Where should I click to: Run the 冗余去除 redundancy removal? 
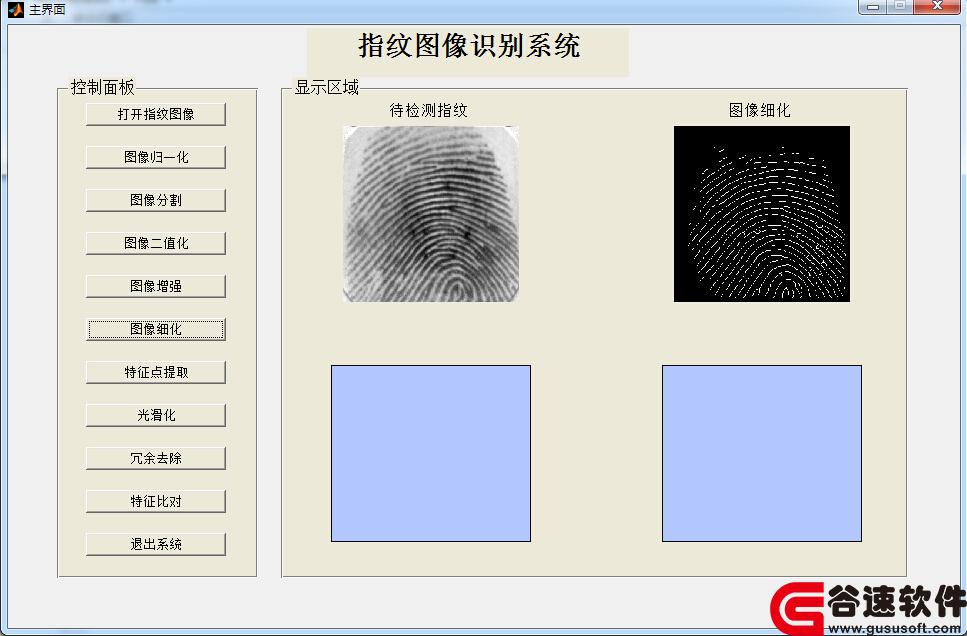point(155,458)
